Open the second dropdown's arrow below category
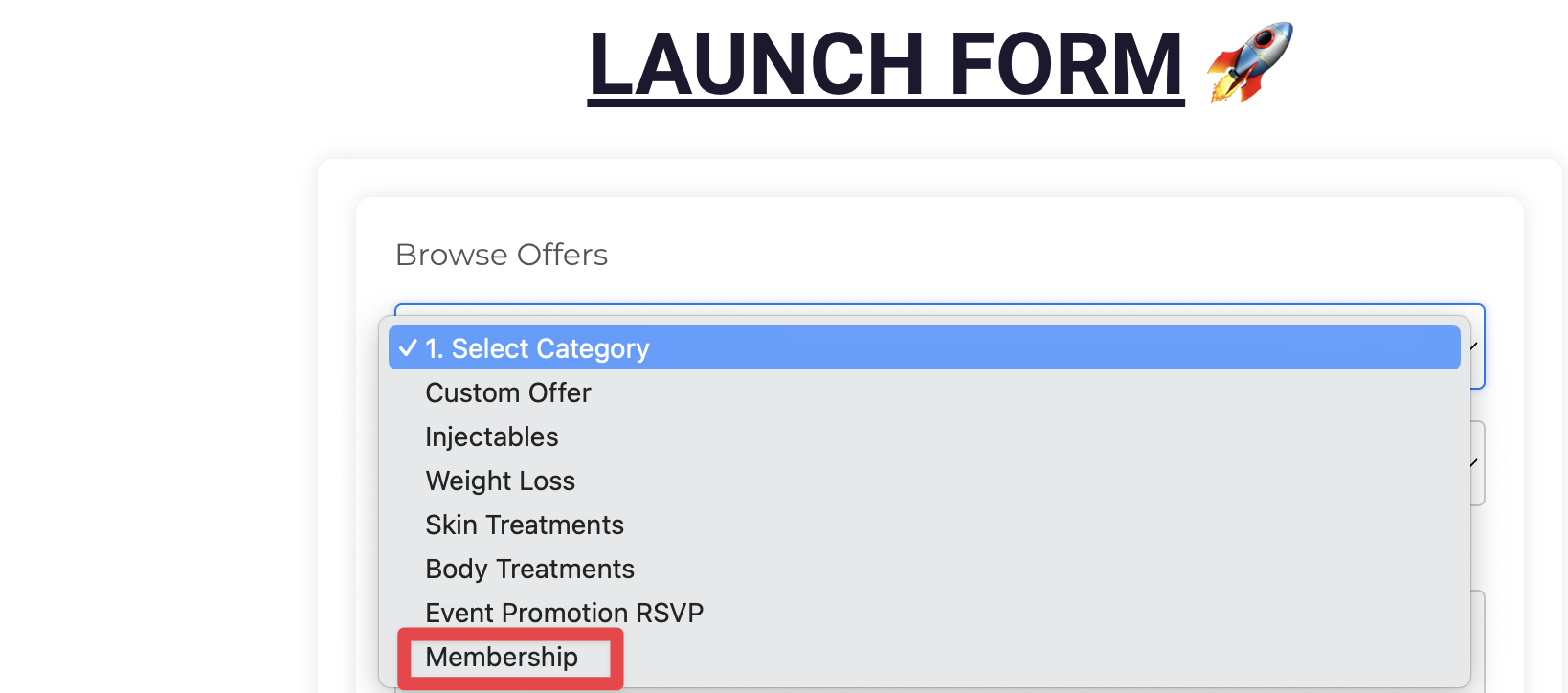Viewport: 1568px width, 693px height. [x=1475, y=463]
